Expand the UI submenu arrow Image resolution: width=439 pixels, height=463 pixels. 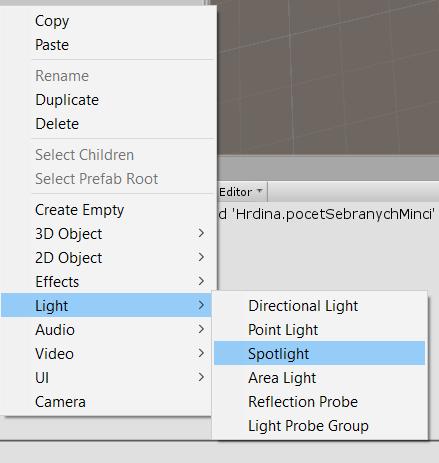click(x=201, y=377)
